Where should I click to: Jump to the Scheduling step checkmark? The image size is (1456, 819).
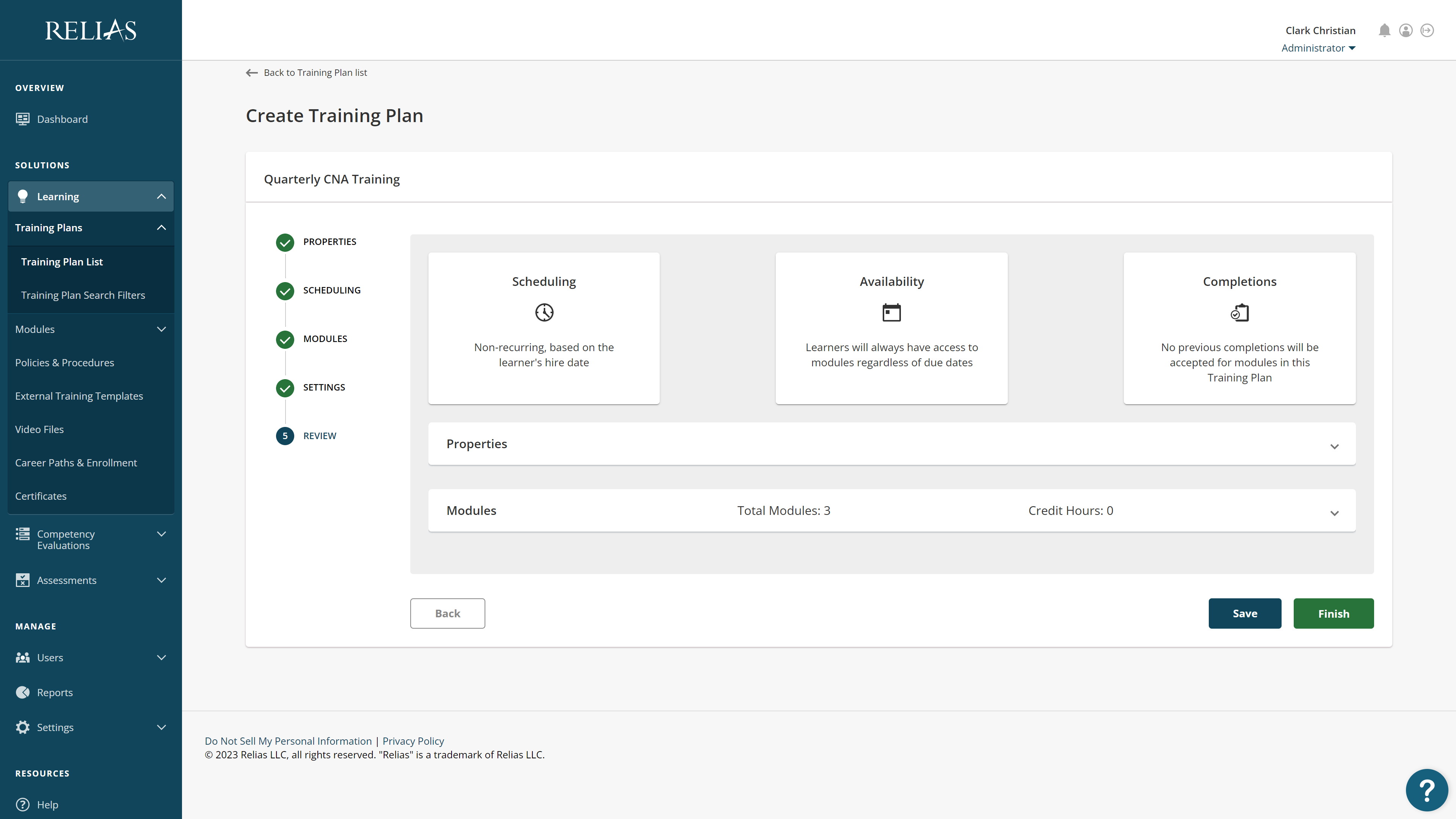[x=285, y=291]
